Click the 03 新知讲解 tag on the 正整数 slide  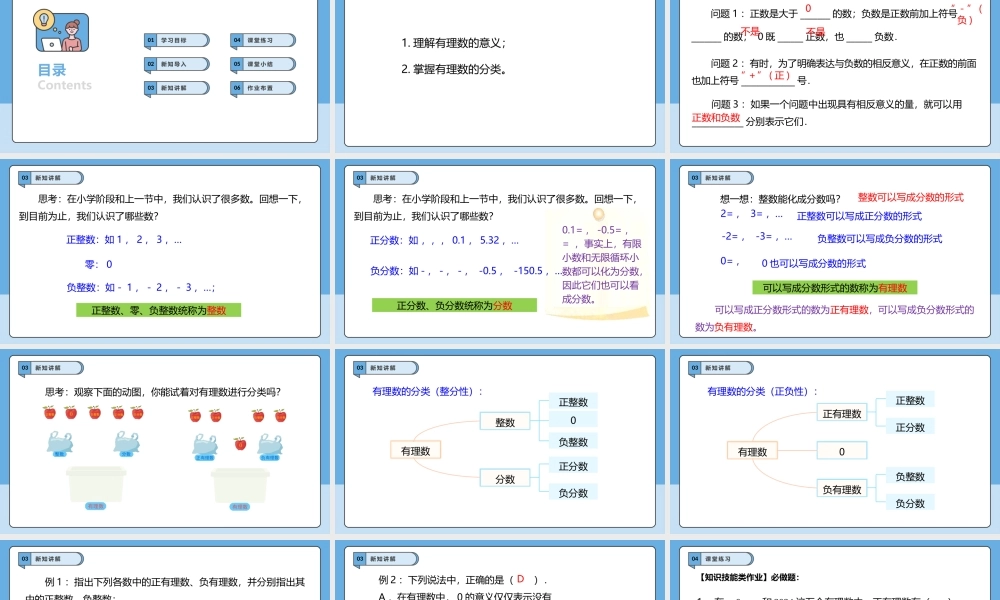[x=50, y=178]
